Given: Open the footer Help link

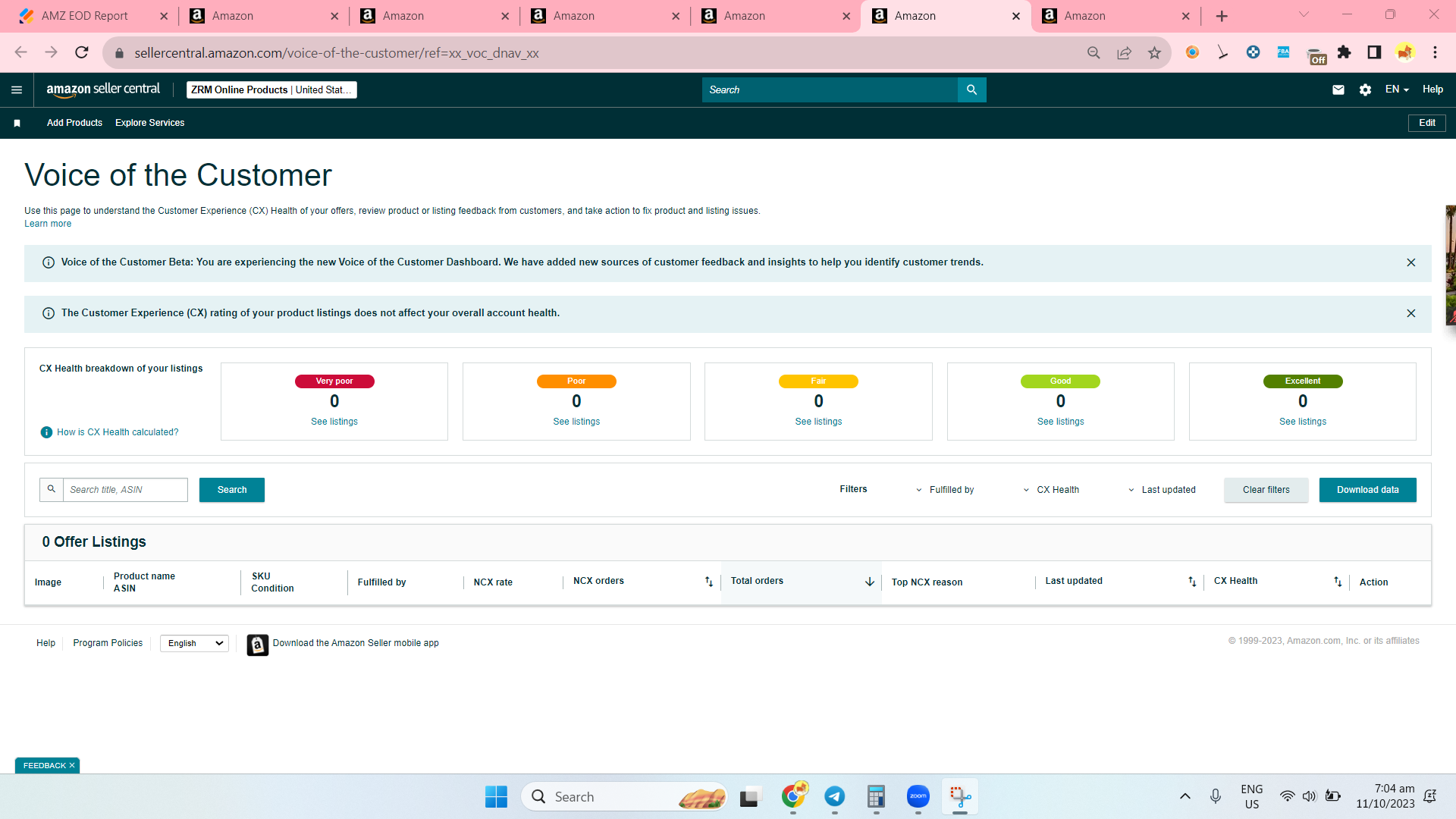Looking at the screenshot, I should click(45, 643).
